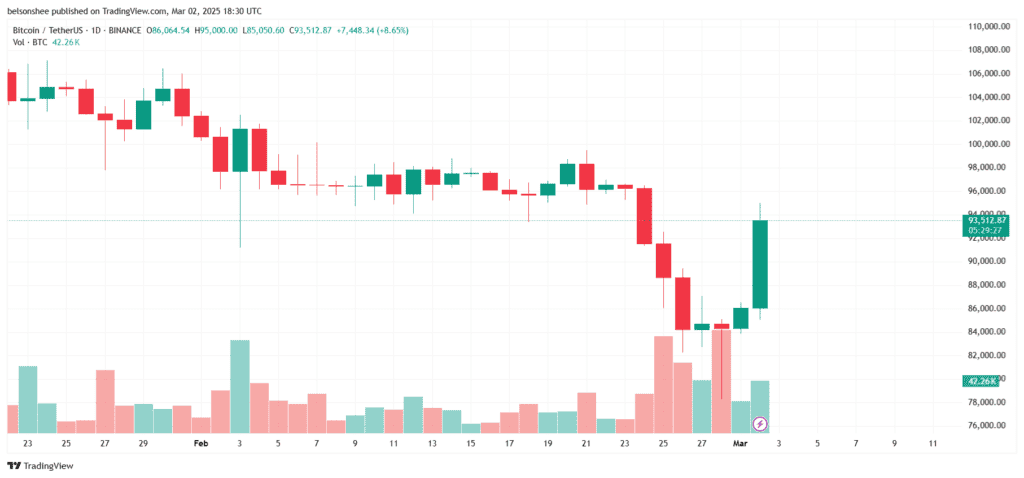This screenshot has height=478, width=1024.
Task: Select the large green March 2 candlestick
Action: tap(760, 264)
